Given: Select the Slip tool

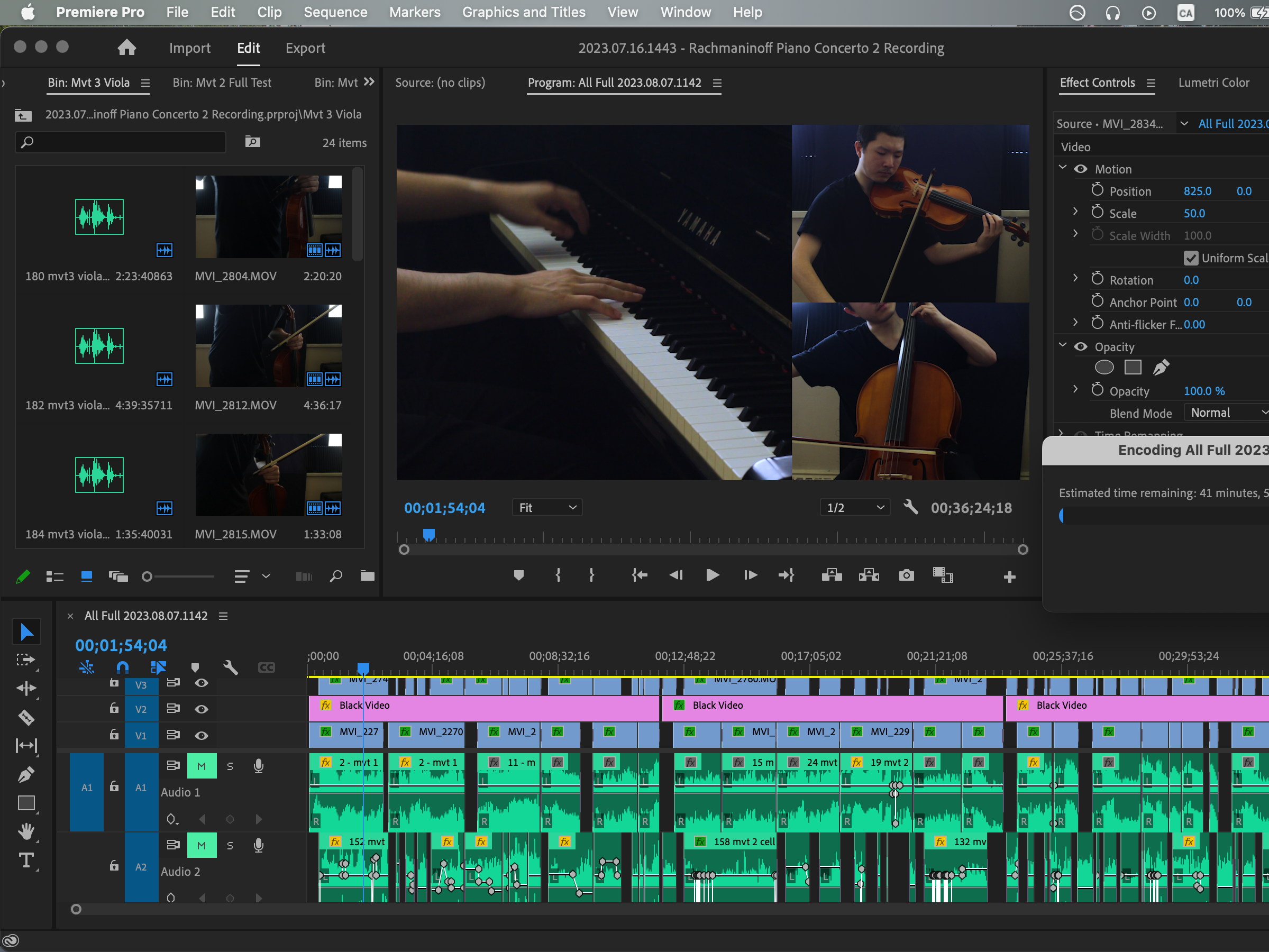Looking at the screenshot, I should (x=26, y=746).
